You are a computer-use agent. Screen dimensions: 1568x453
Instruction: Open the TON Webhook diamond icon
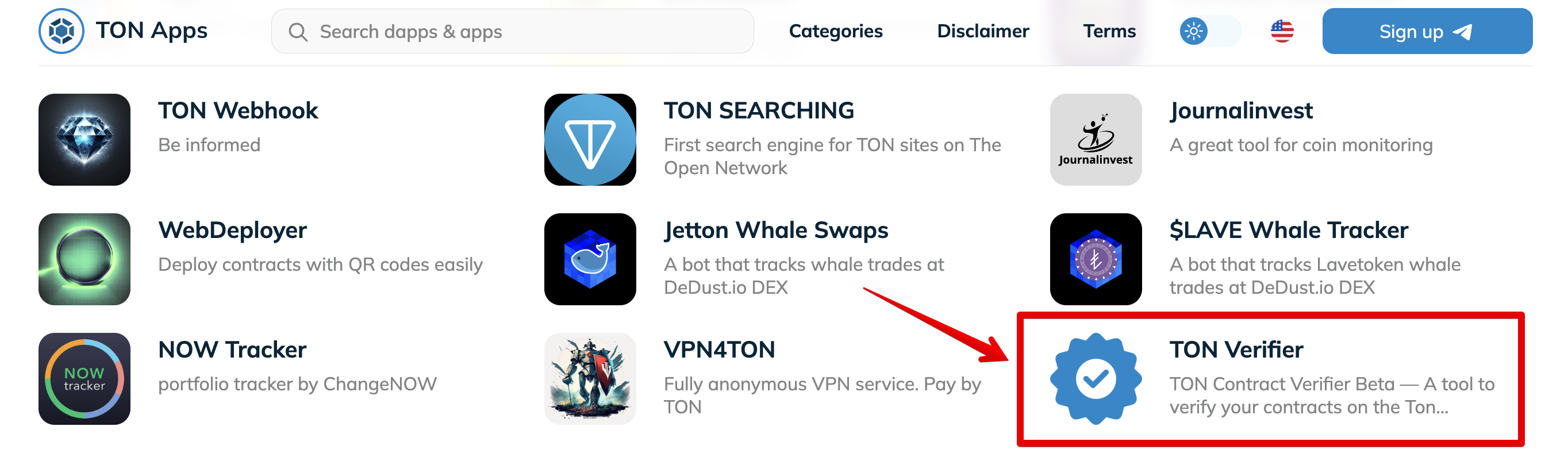[x=84, y=140]
